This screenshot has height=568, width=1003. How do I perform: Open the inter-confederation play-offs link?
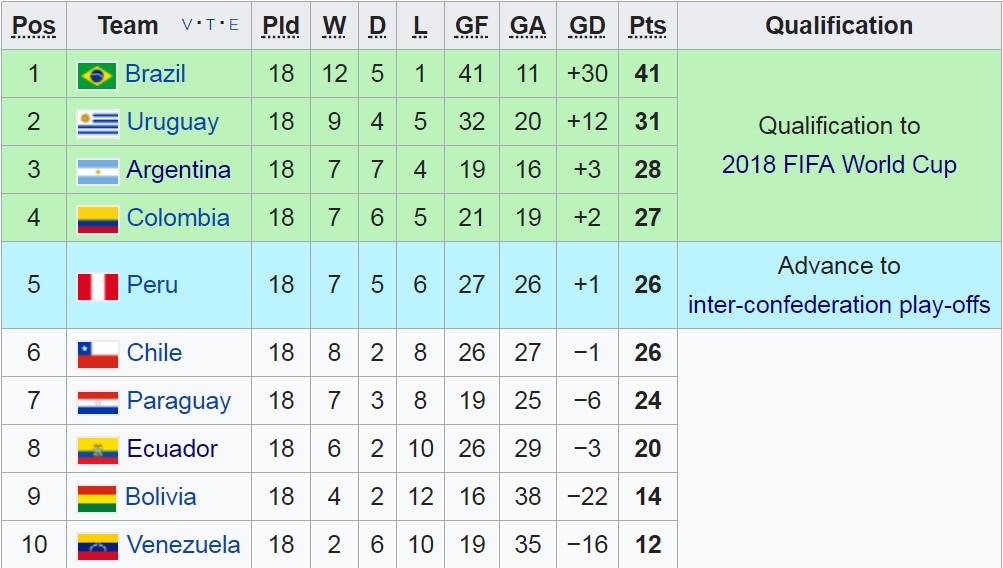pyautogui.click(x=839, y=305)
